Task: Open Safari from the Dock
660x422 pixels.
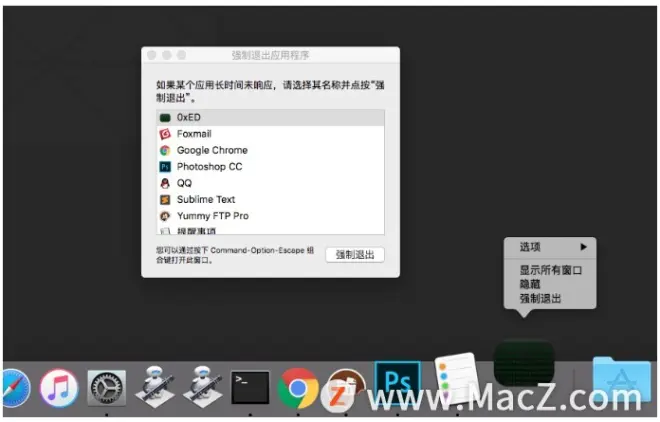Action: pos(16,388)
